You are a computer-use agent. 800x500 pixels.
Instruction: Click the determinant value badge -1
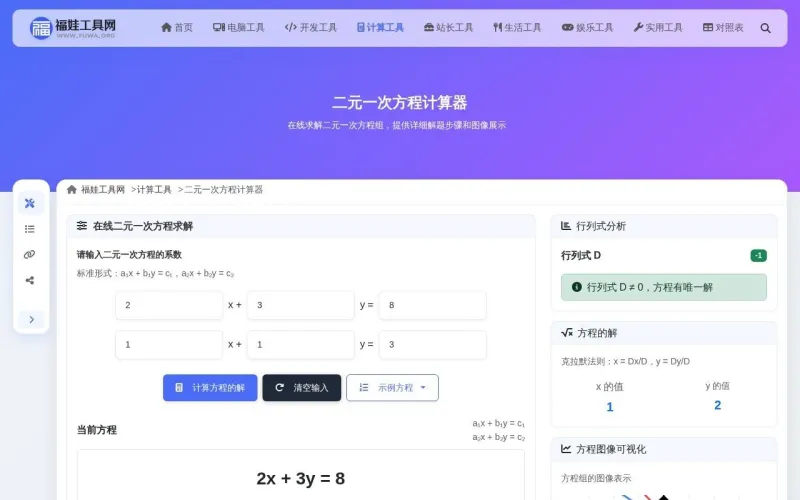tap(759, 256)
